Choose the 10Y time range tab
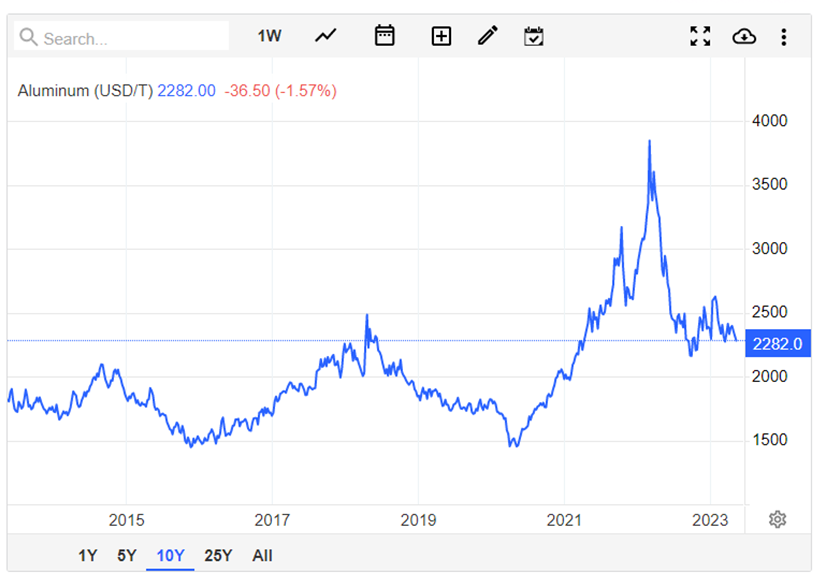Image resolution: width=820 pixels, height=583 pixels. pos(169,556)
